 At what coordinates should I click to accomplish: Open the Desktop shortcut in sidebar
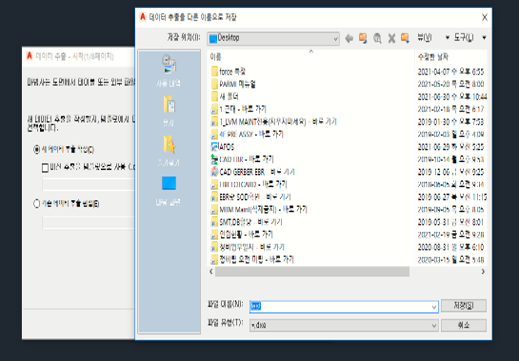169,190
